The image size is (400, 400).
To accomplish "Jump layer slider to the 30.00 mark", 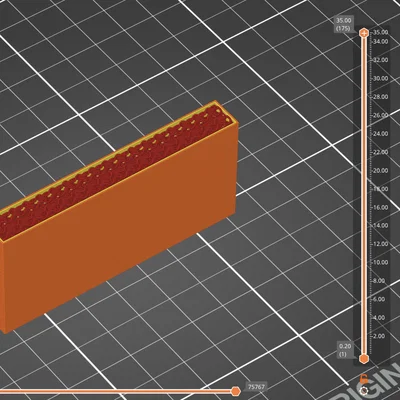I will click(x=381, y=78).
